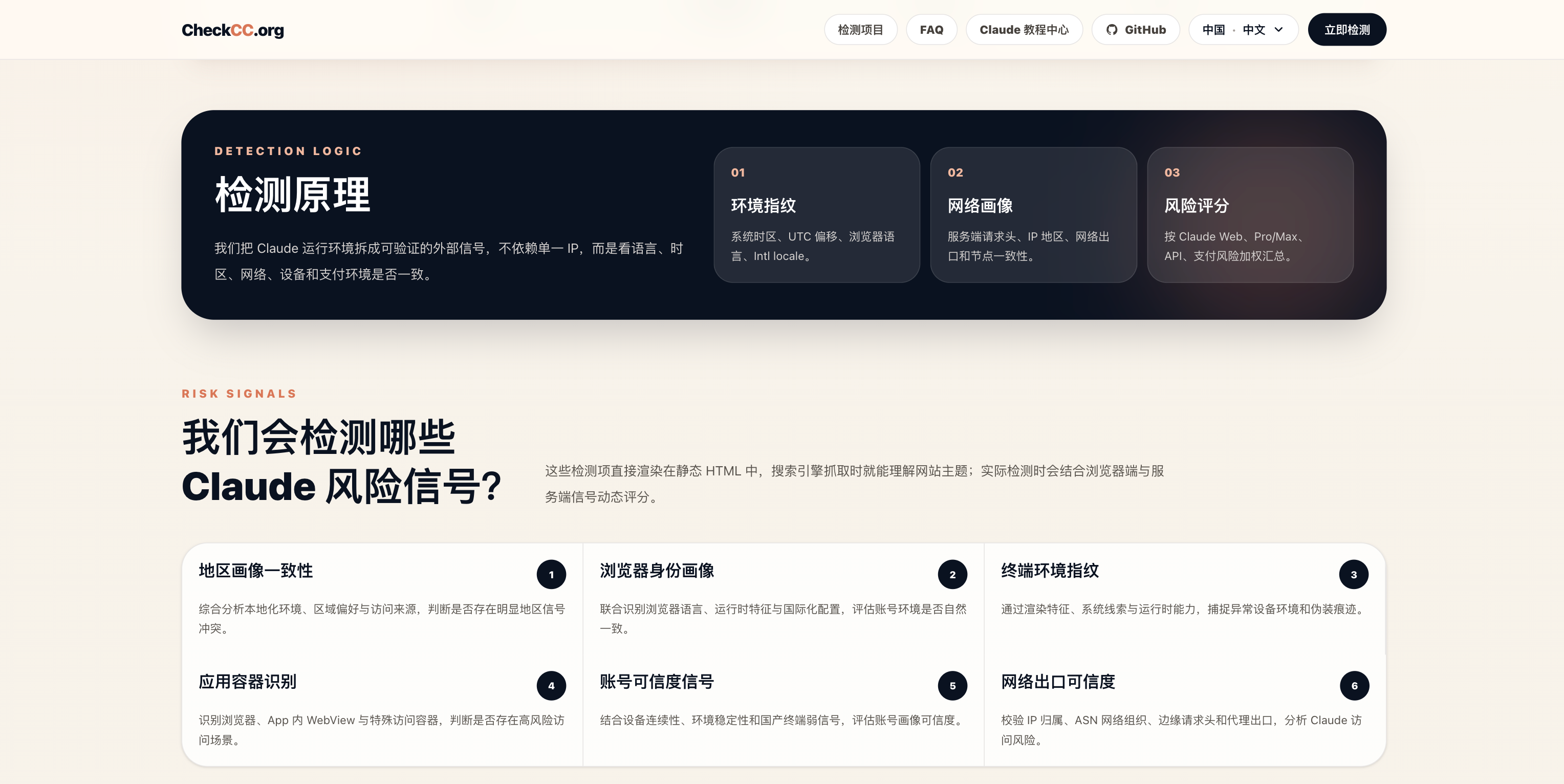Screen dimensions: 1564x784
Task: Click number badge 6 on 网络出口可信度
Action: tap(1354, 686)
